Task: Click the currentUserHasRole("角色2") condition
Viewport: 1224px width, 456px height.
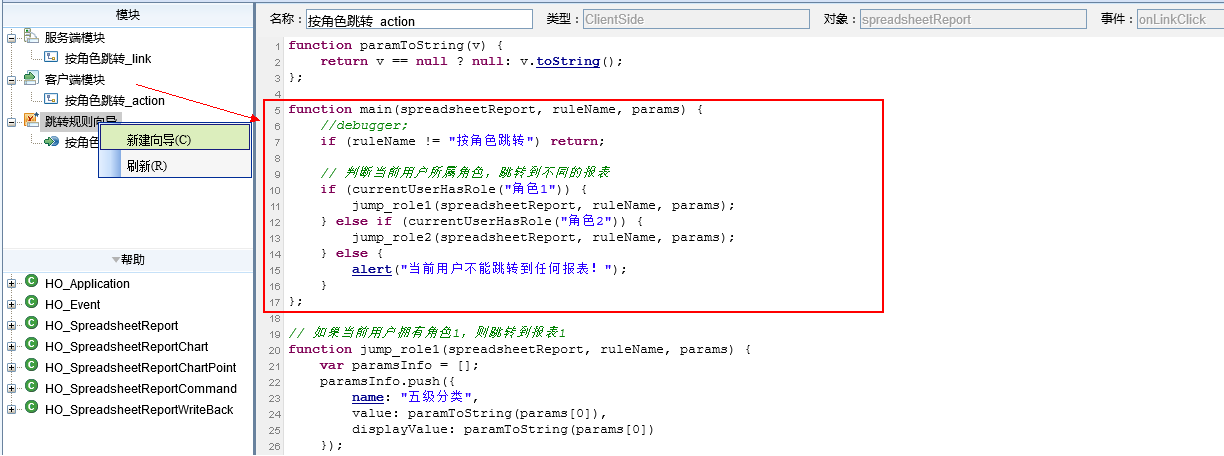Action: 517,221
